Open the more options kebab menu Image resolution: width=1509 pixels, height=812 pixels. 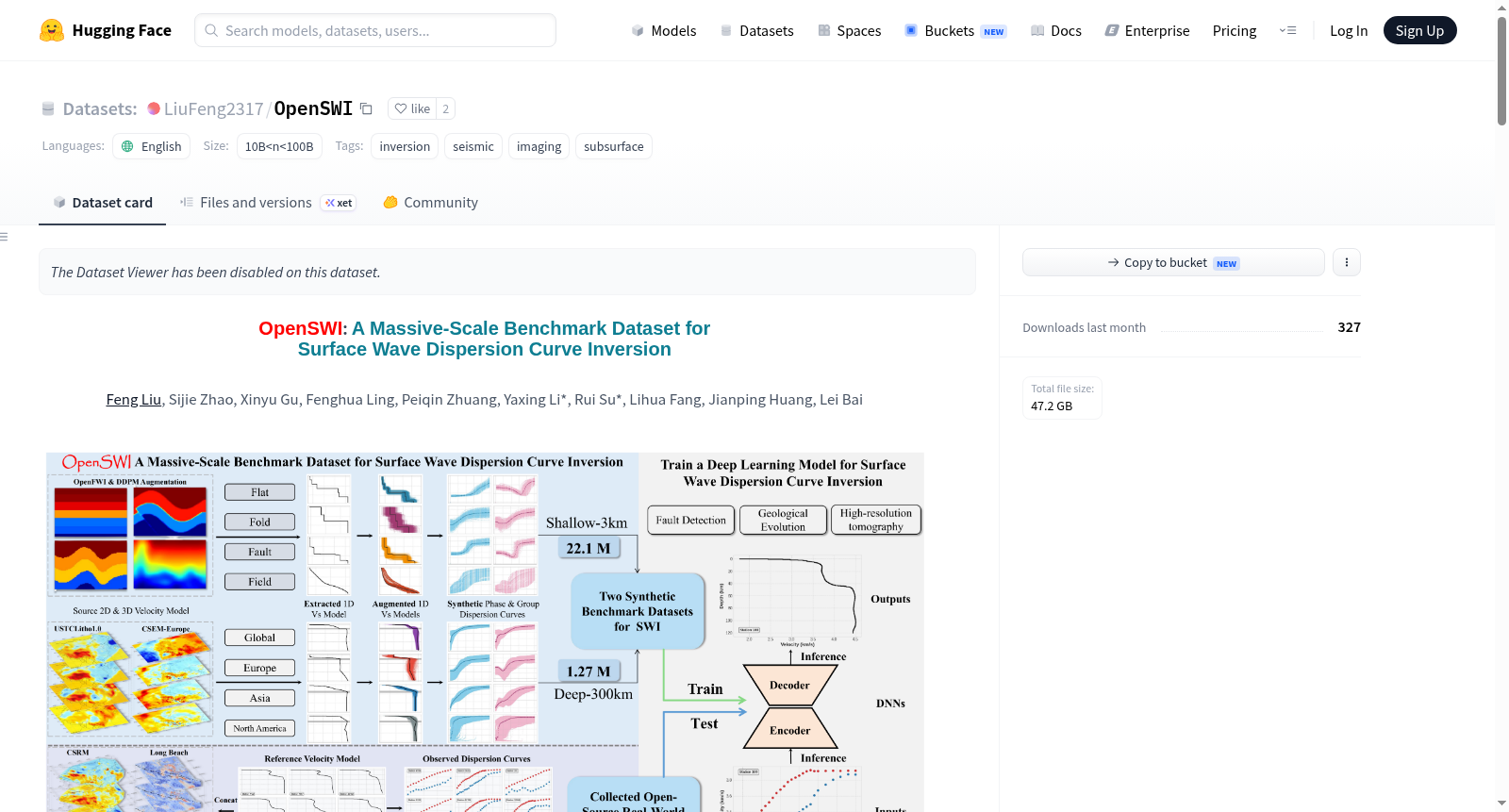click(1347, 262)
